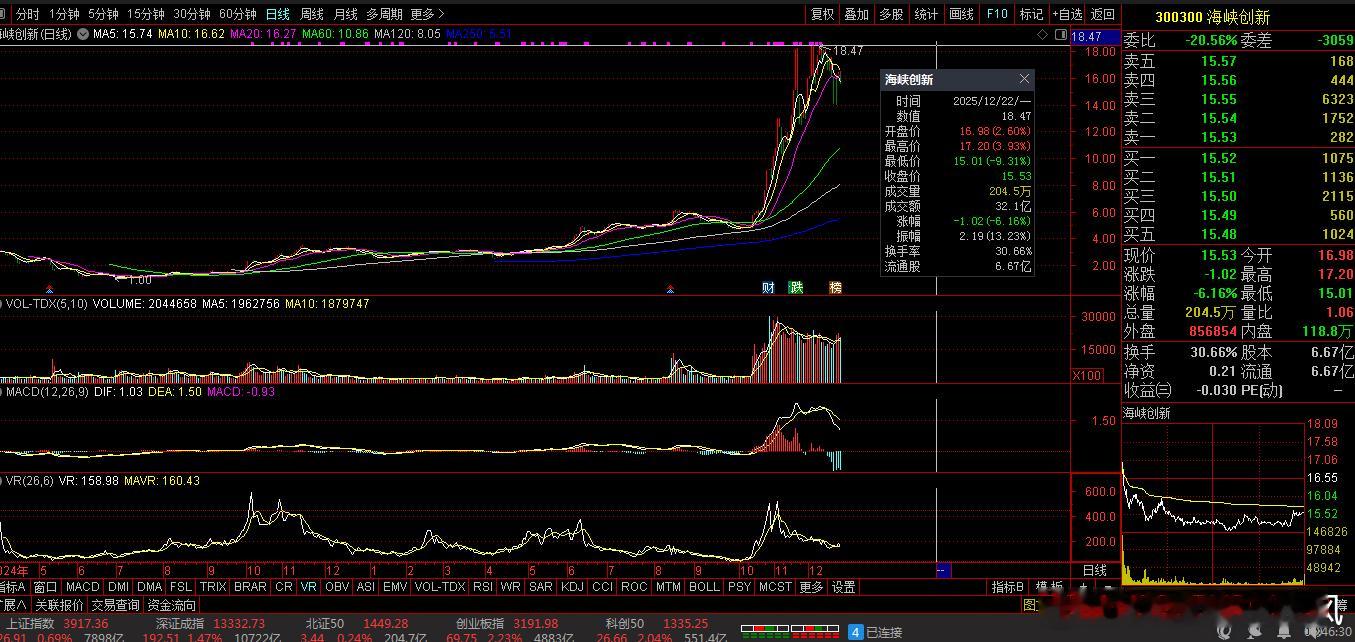Toggle the 复权 price adjustment option

[x=822, y=14]
